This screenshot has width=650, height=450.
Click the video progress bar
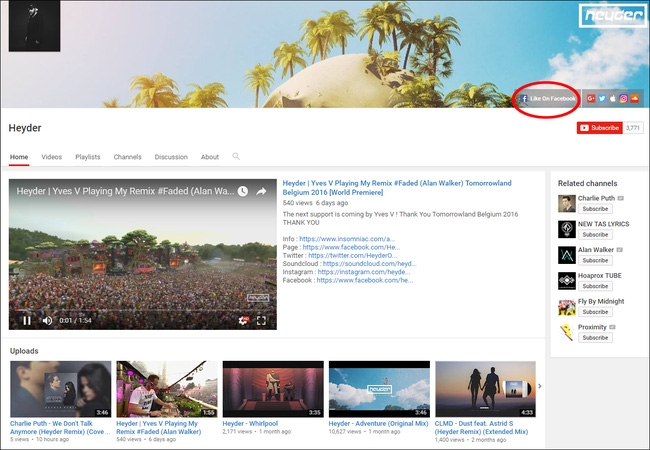coord(143,310)
